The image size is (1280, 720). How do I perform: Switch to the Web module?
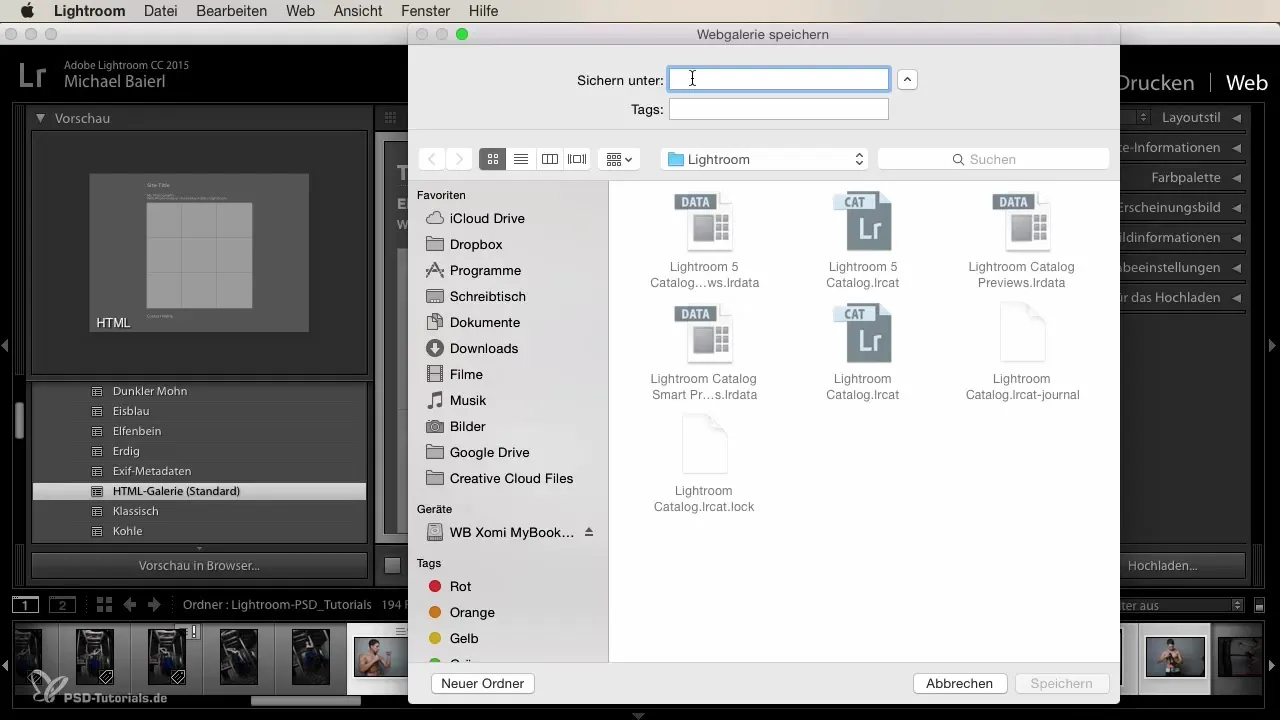tap(1247, 83)
